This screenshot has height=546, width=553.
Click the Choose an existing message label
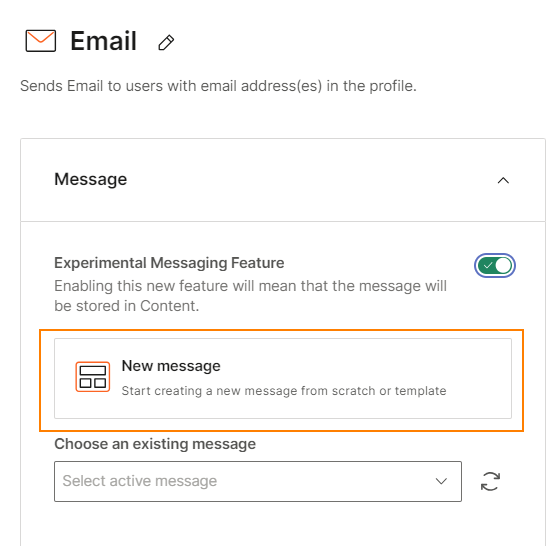(155, 444)
